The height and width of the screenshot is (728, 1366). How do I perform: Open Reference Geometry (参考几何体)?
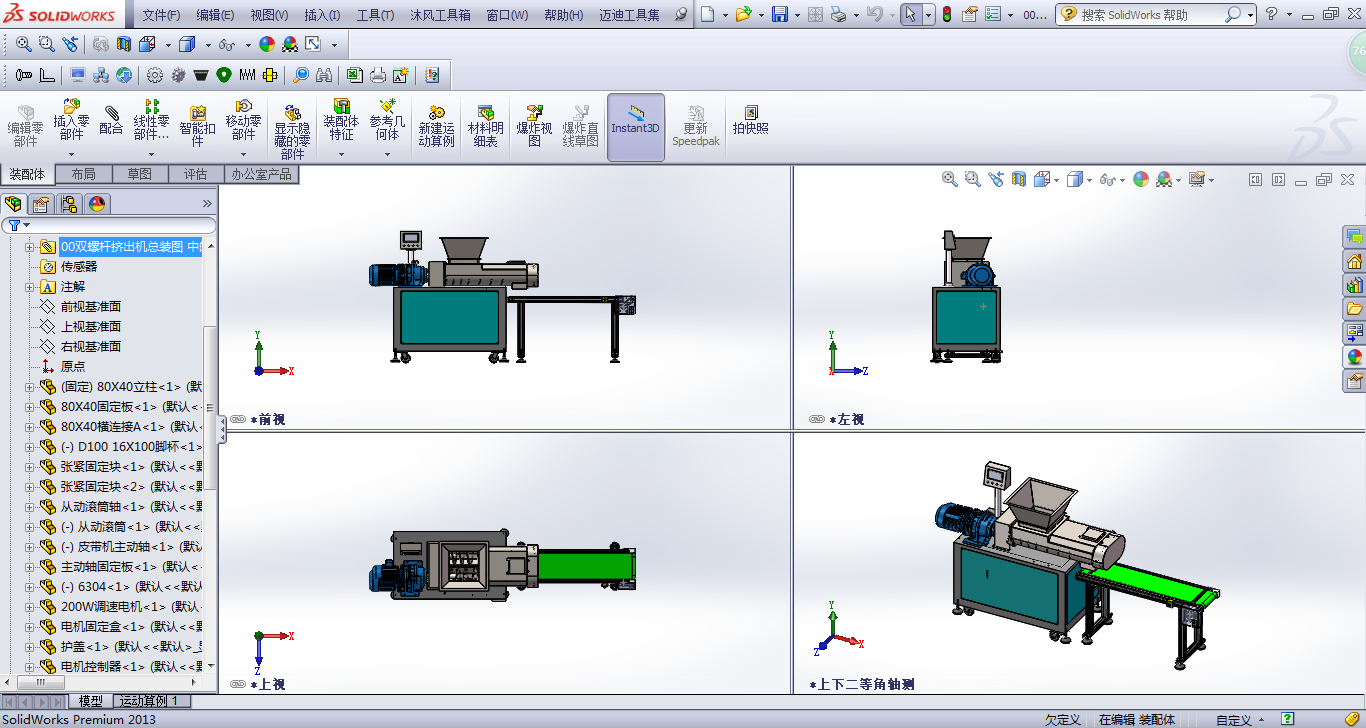click(x=387, y=120)
